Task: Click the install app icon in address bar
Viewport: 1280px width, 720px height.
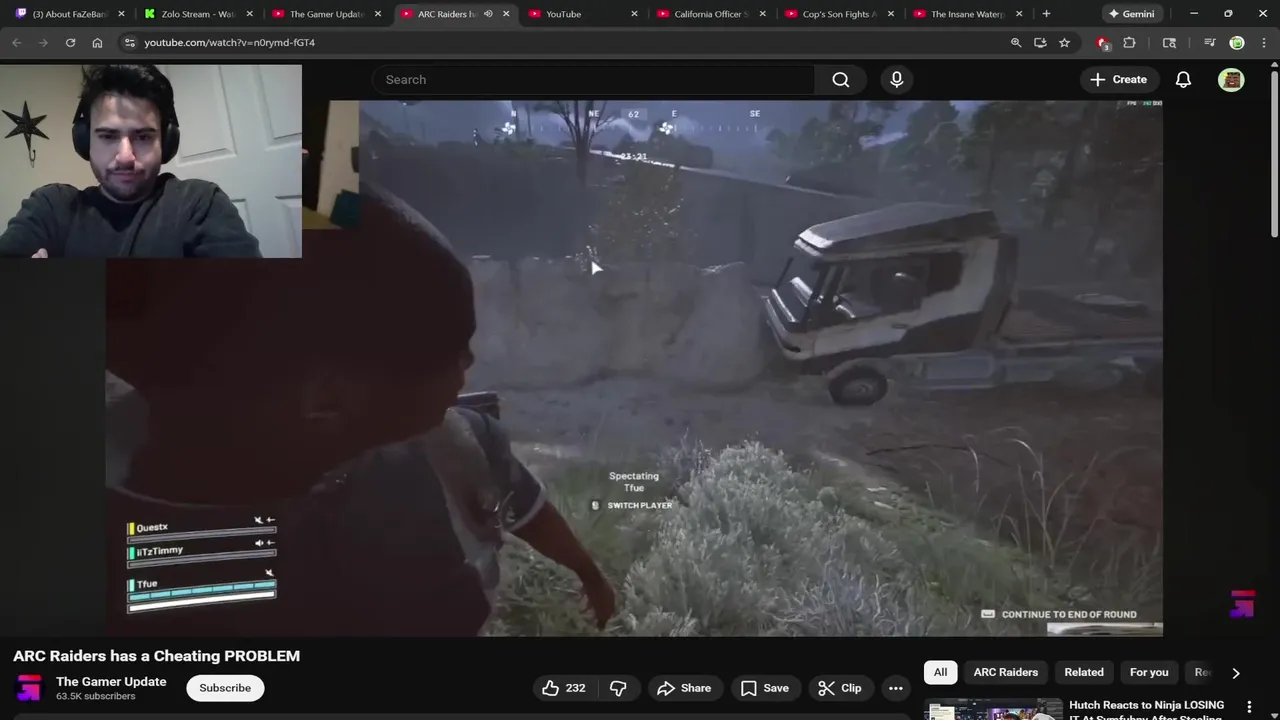Action: pyautogui.click(x=1040, y=43)
